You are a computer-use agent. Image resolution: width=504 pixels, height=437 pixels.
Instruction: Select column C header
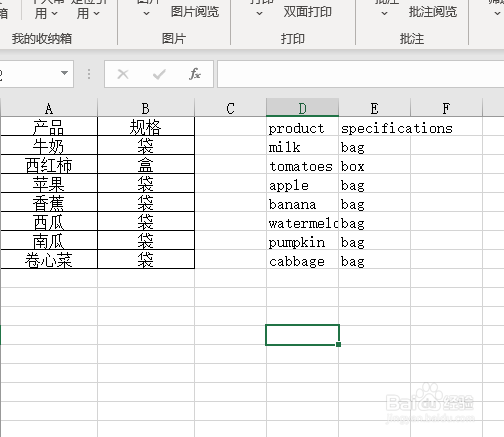point(230,108)
